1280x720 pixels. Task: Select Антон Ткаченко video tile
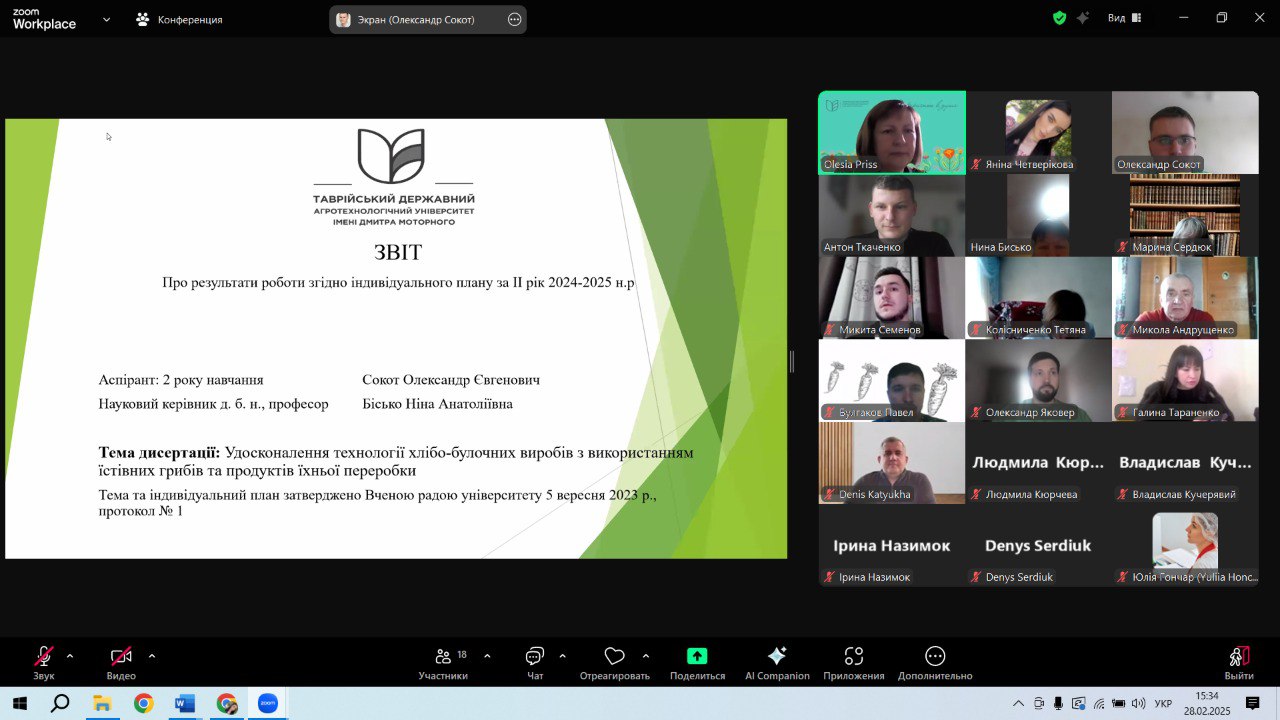tap(892, 215)
